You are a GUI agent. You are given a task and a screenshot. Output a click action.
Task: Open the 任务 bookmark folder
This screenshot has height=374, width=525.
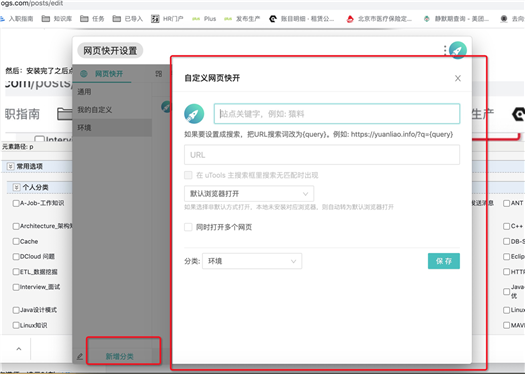click(x=92, y=19)
